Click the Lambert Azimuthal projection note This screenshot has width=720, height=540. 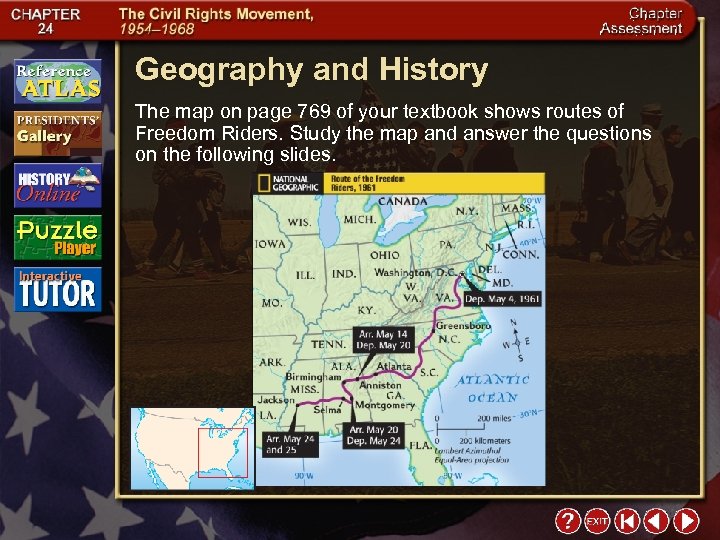coord(472,455)
